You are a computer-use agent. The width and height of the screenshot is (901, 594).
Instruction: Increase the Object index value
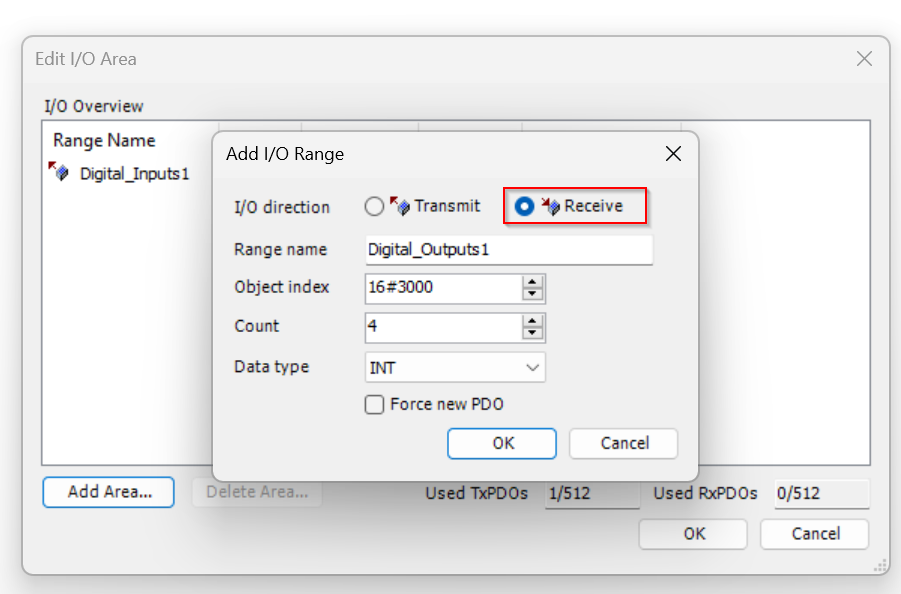[x=533, y=281]
